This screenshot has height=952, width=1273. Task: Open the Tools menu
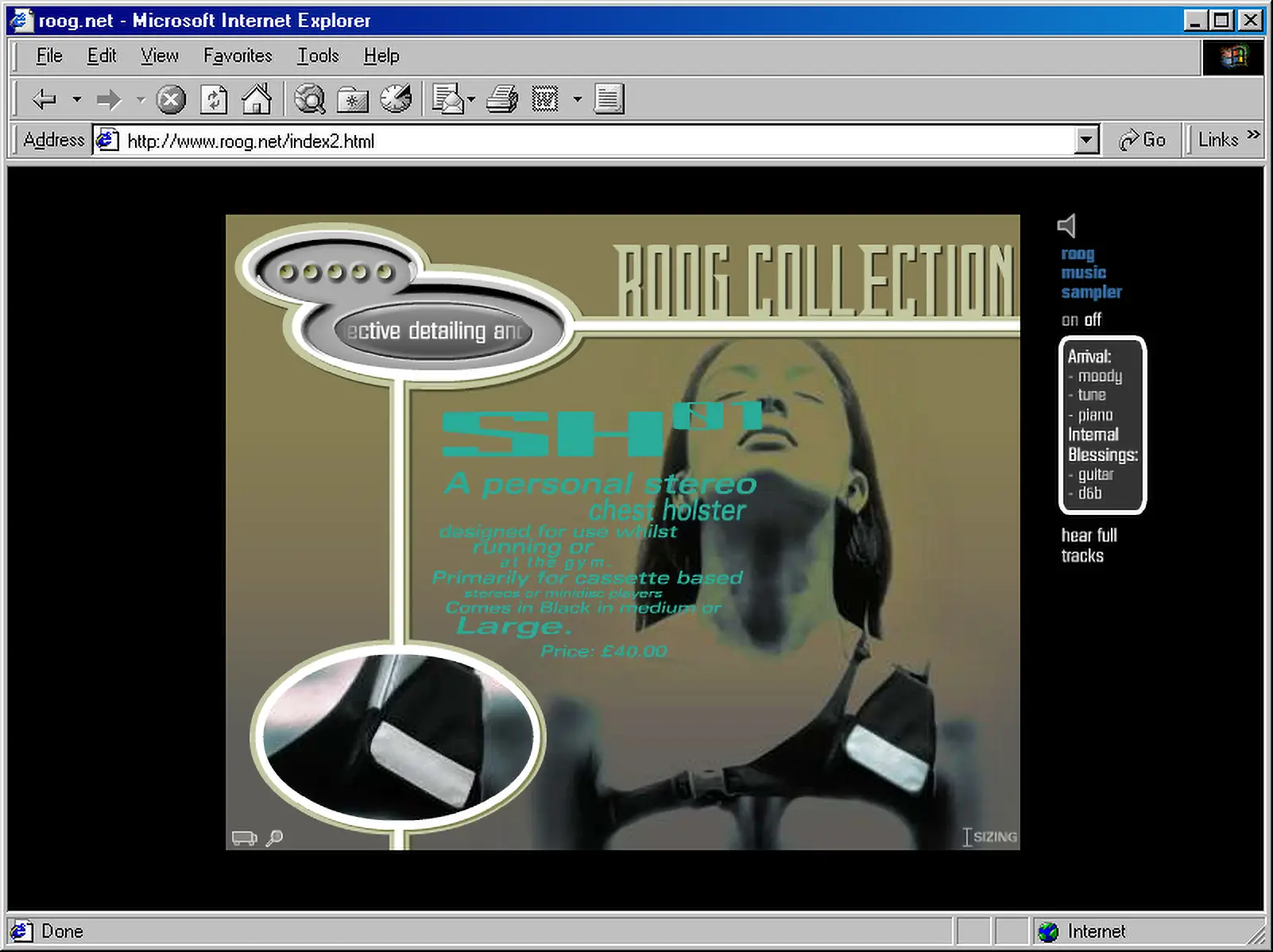point(318,56)
